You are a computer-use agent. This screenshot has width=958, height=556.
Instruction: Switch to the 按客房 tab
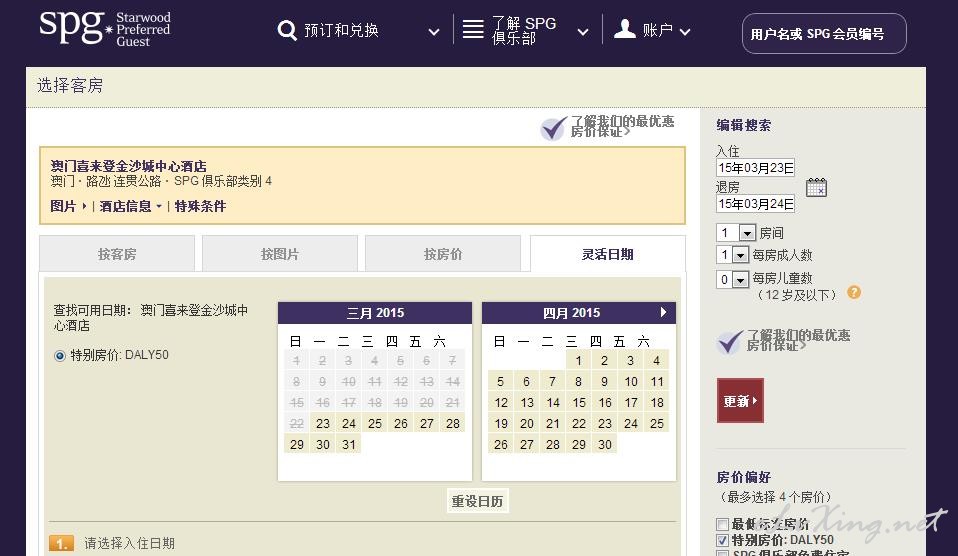pos(117,254)
